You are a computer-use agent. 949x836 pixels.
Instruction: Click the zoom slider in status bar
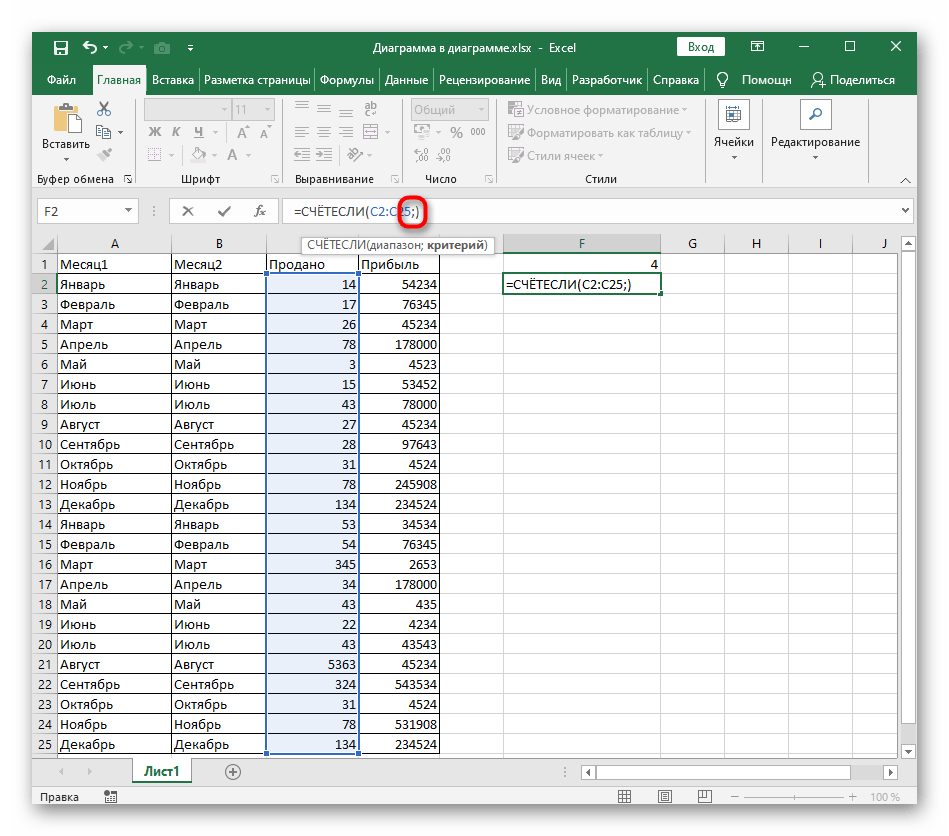(x=793, y=797)
